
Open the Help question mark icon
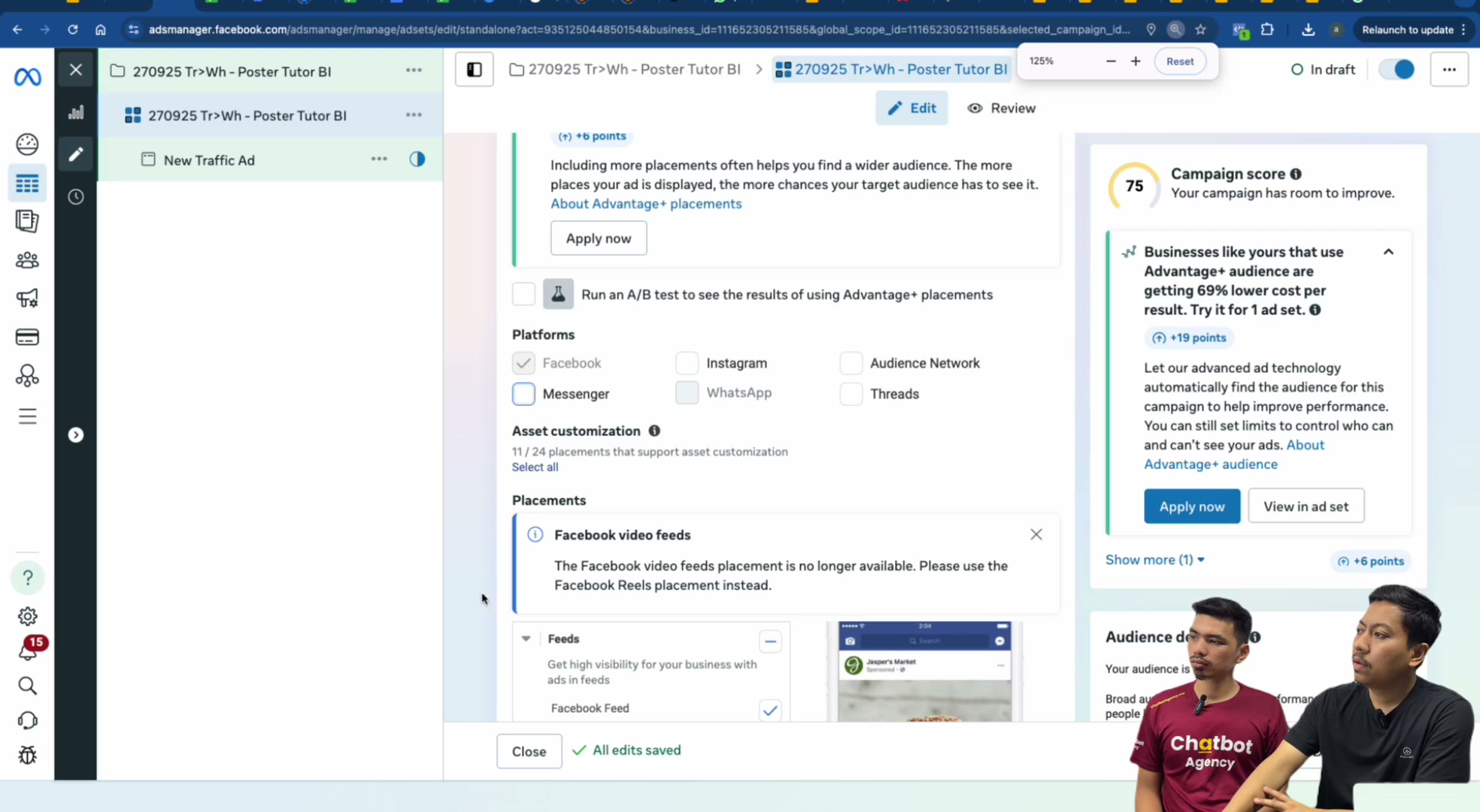pyautogui.click(x=28, y=577)
